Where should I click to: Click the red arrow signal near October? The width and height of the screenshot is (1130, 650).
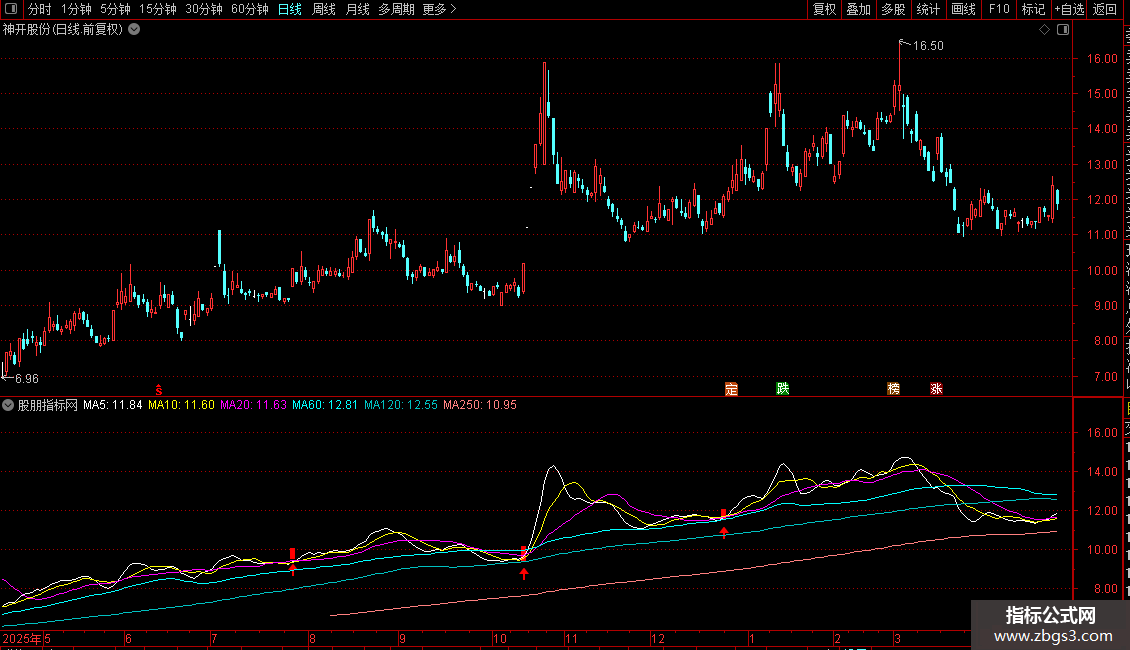tap(523, 573)
